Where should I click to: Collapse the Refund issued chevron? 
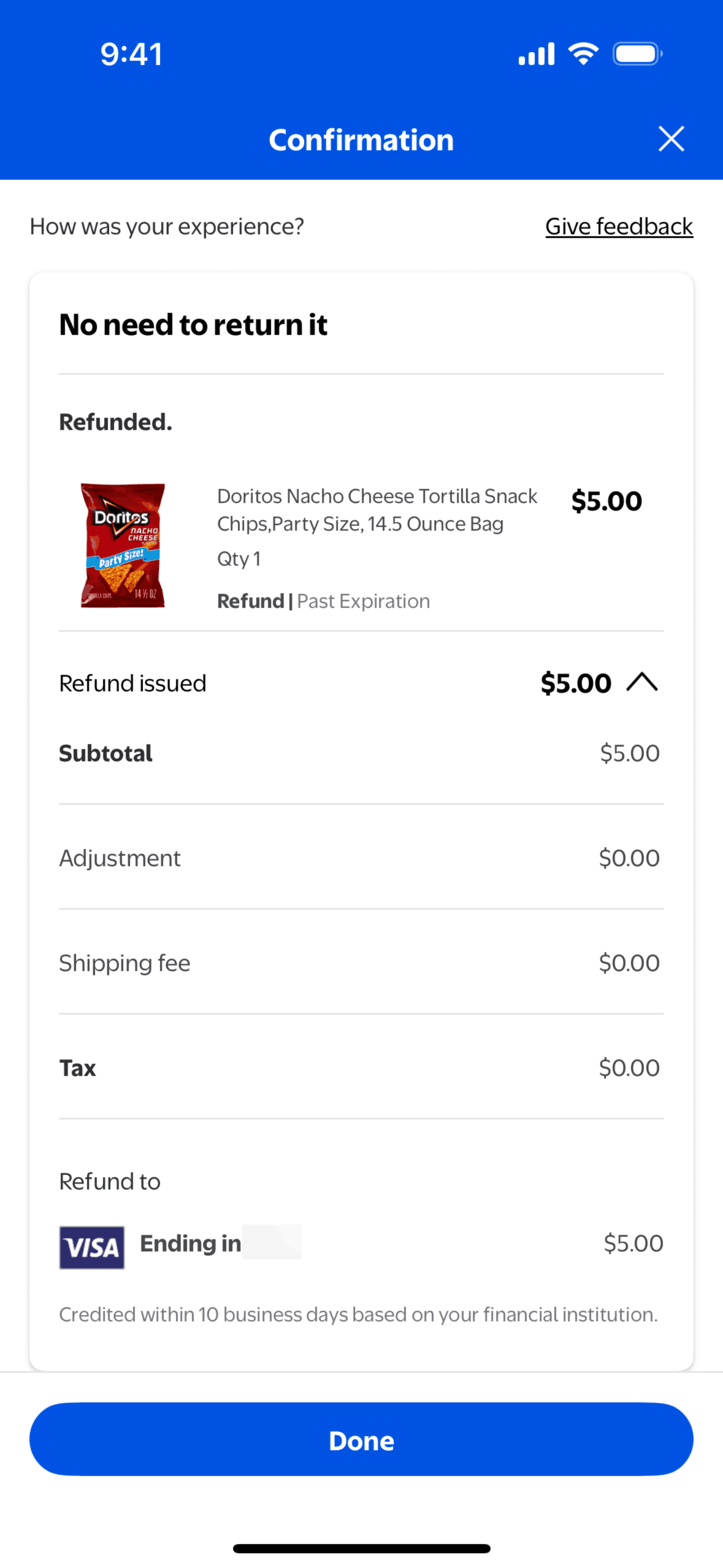642,682
